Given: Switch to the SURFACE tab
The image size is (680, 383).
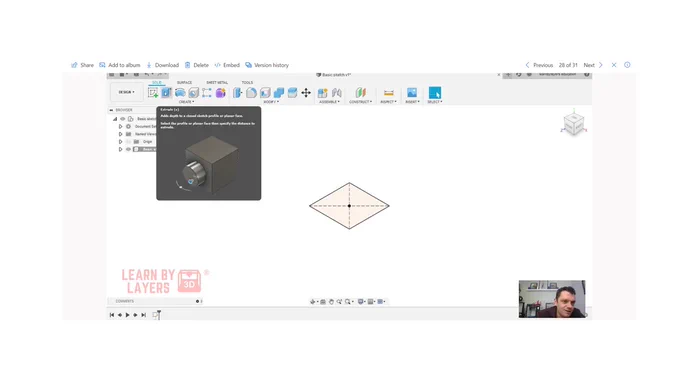Looking at the screenshot, I should click(x=184, y=82).
